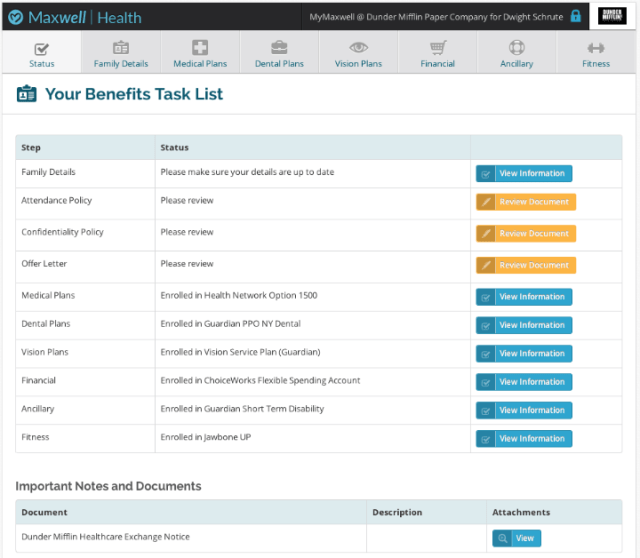Screen dimensions: 640x558
Task: Click the Vision Plans eye icon
Action: [x=358, y=48]
